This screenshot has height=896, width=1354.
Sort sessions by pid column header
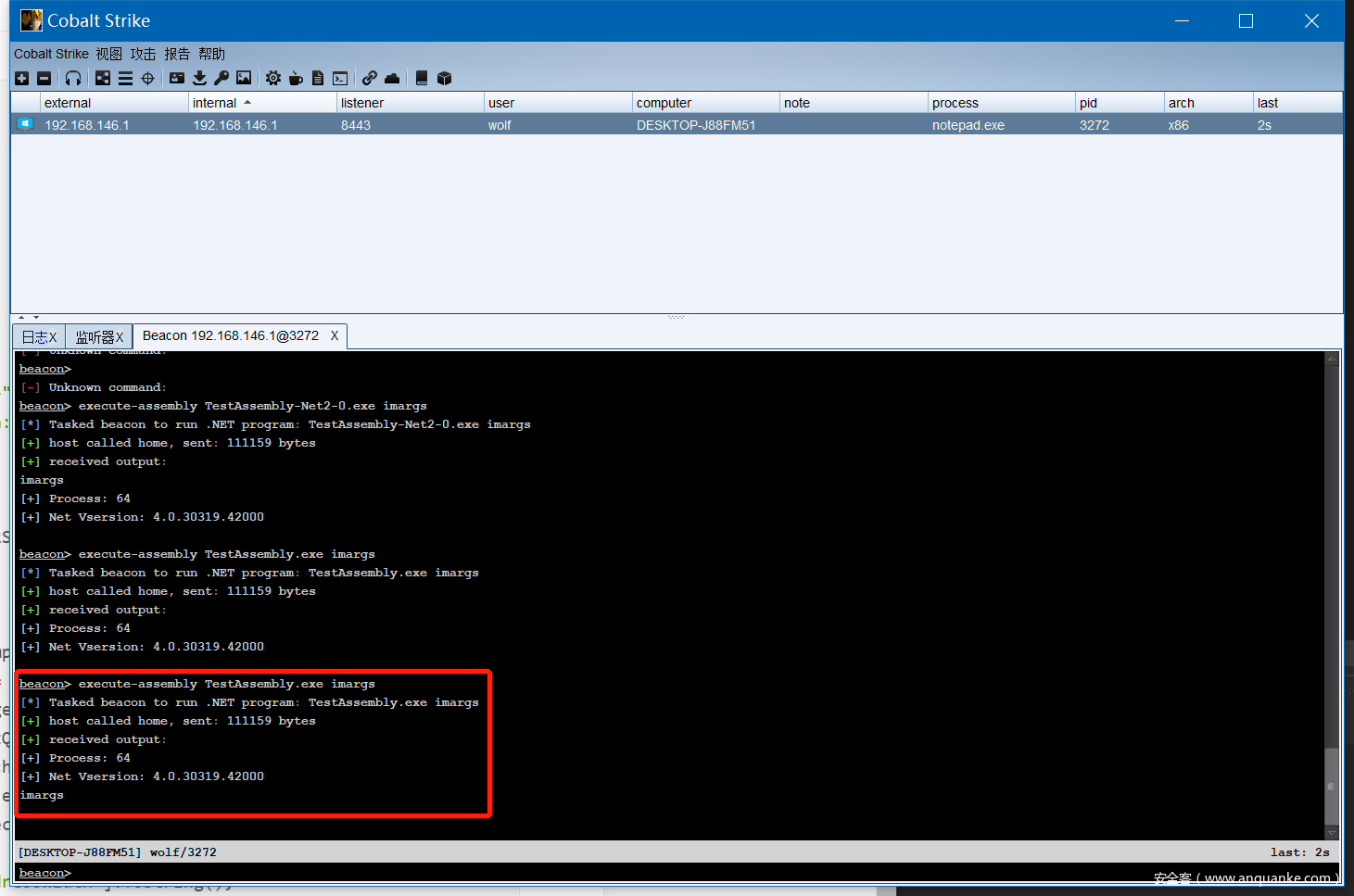click(x=1120, y=103)
